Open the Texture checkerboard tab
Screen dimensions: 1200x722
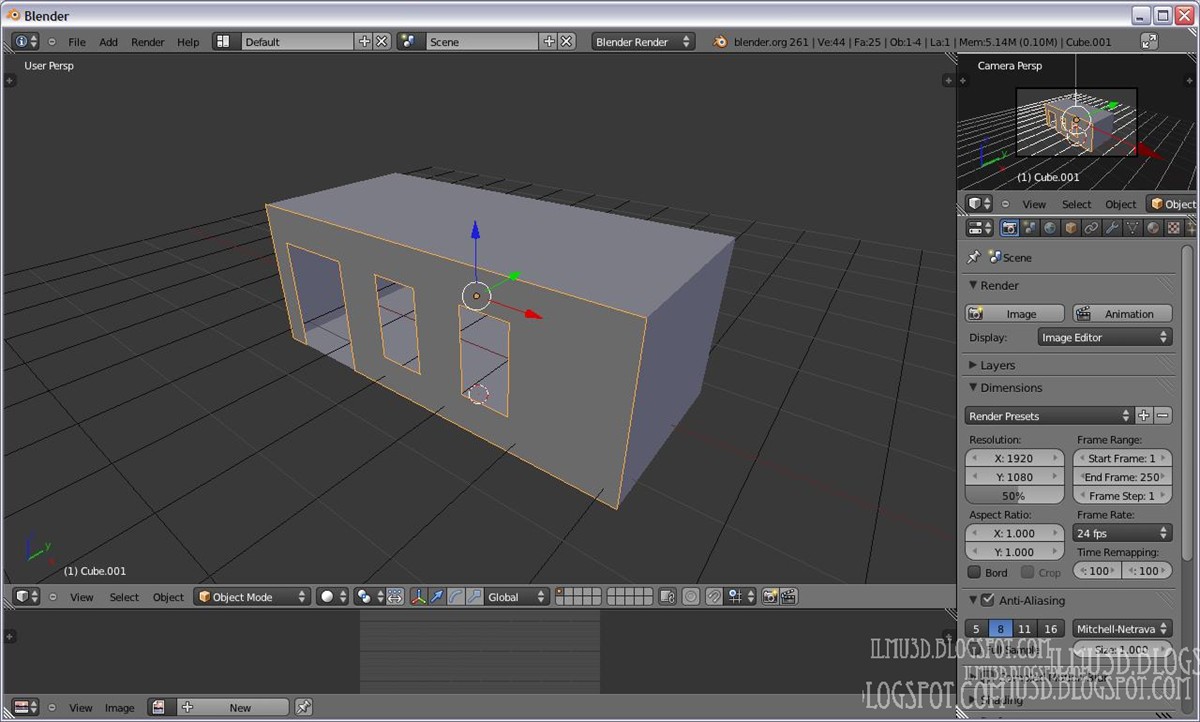coord(1174,228)
